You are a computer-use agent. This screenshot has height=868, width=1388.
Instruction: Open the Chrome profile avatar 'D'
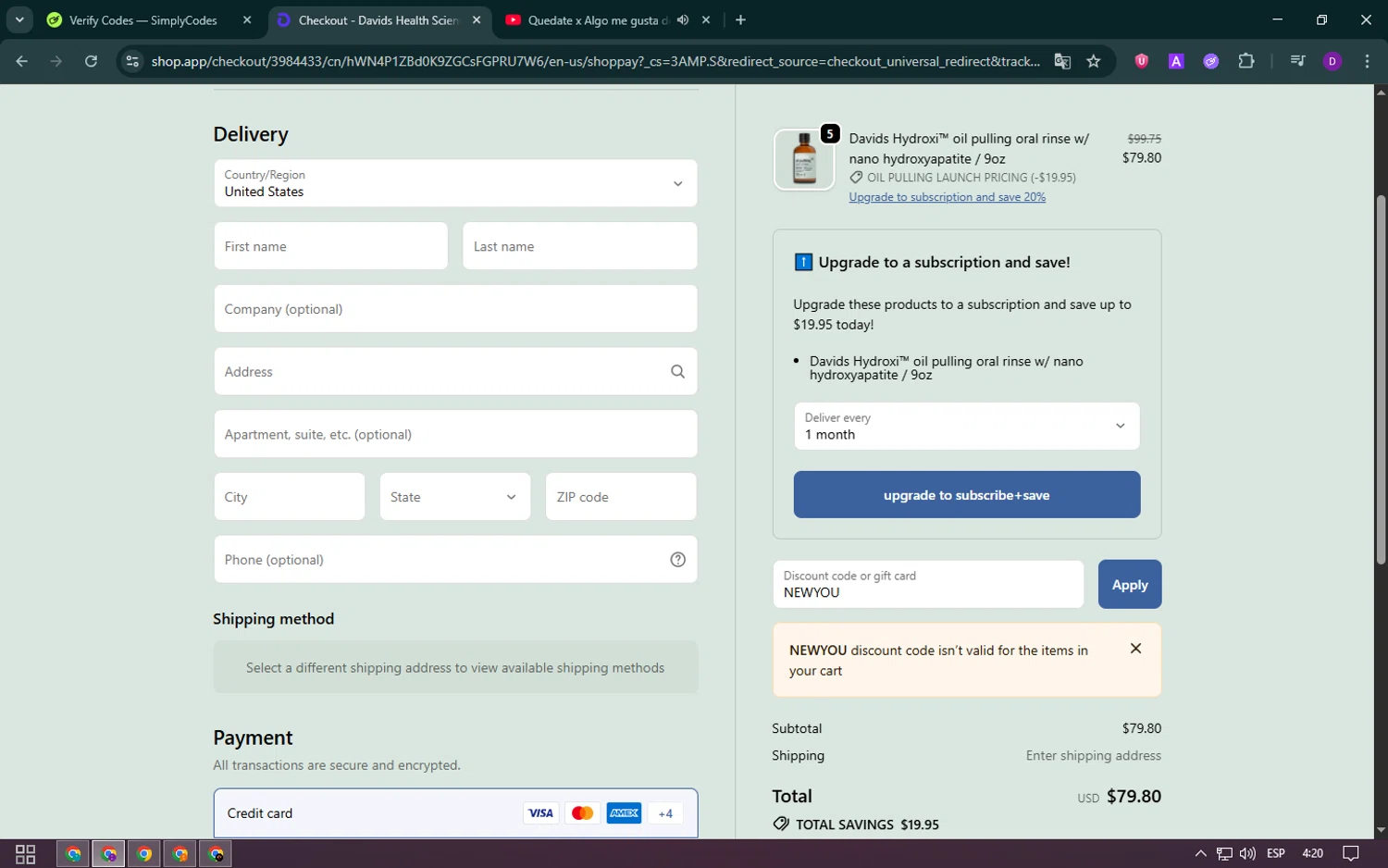1332,61
